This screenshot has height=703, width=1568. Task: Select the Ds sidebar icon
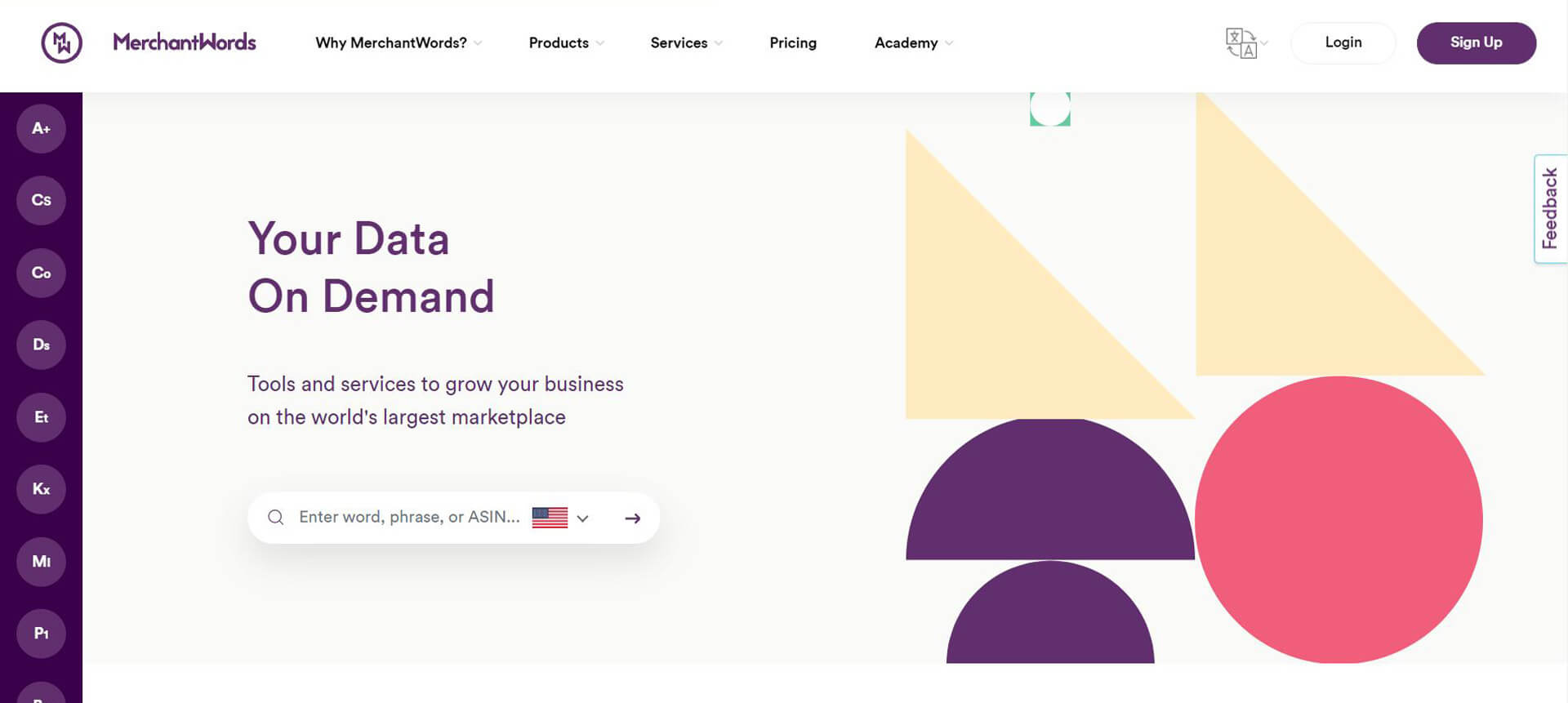tap(41, 345)
